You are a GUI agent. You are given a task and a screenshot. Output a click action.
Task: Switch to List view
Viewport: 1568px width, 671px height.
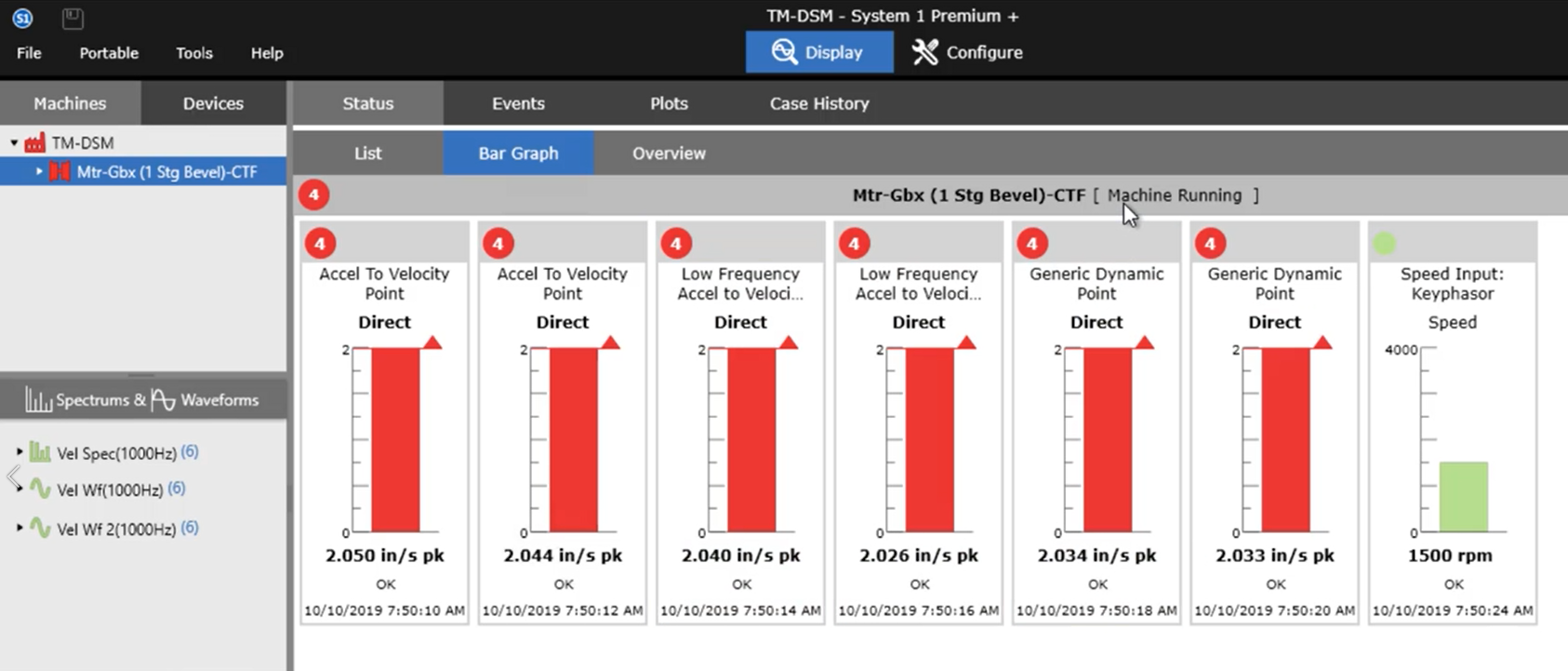pyautogui.click(x=368, y=154)
